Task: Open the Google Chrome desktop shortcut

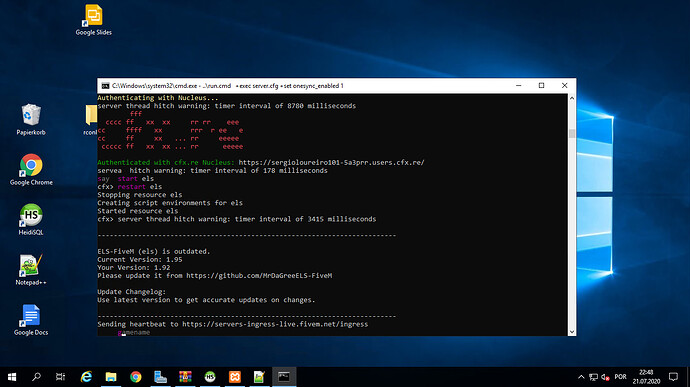Action: pos(31,170)
